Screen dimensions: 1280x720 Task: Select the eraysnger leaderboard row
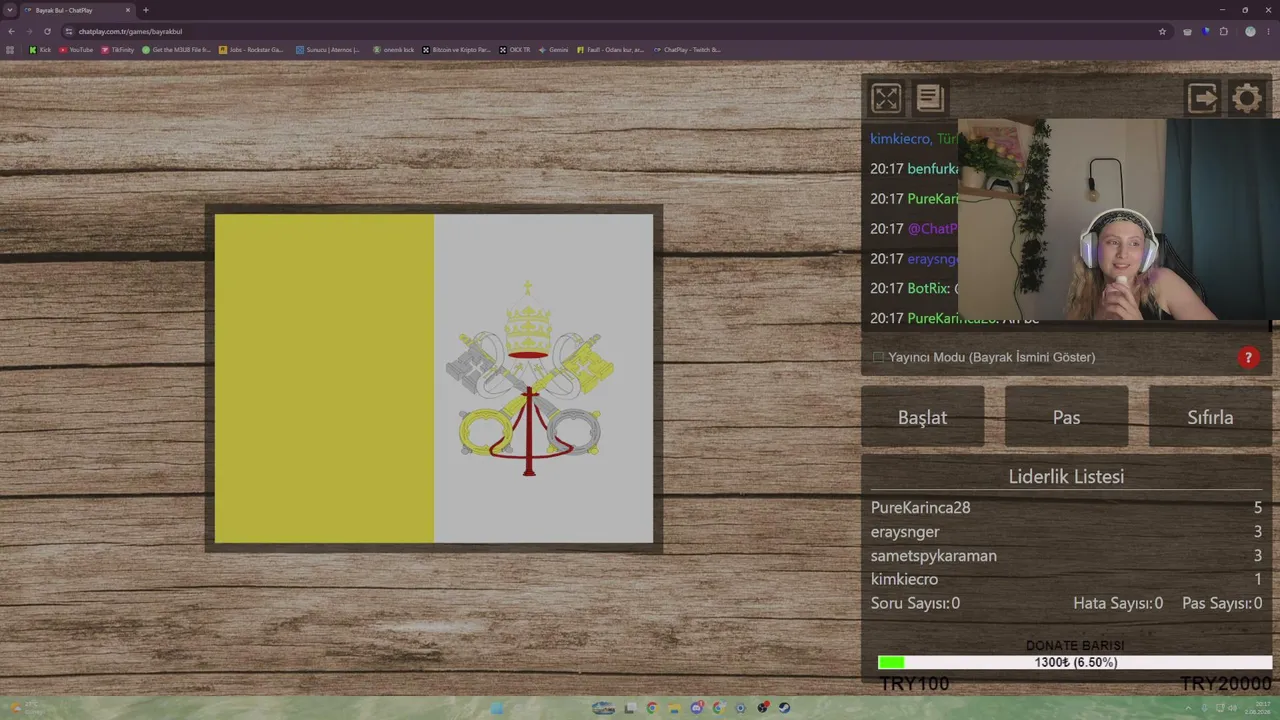(1066, 531)
